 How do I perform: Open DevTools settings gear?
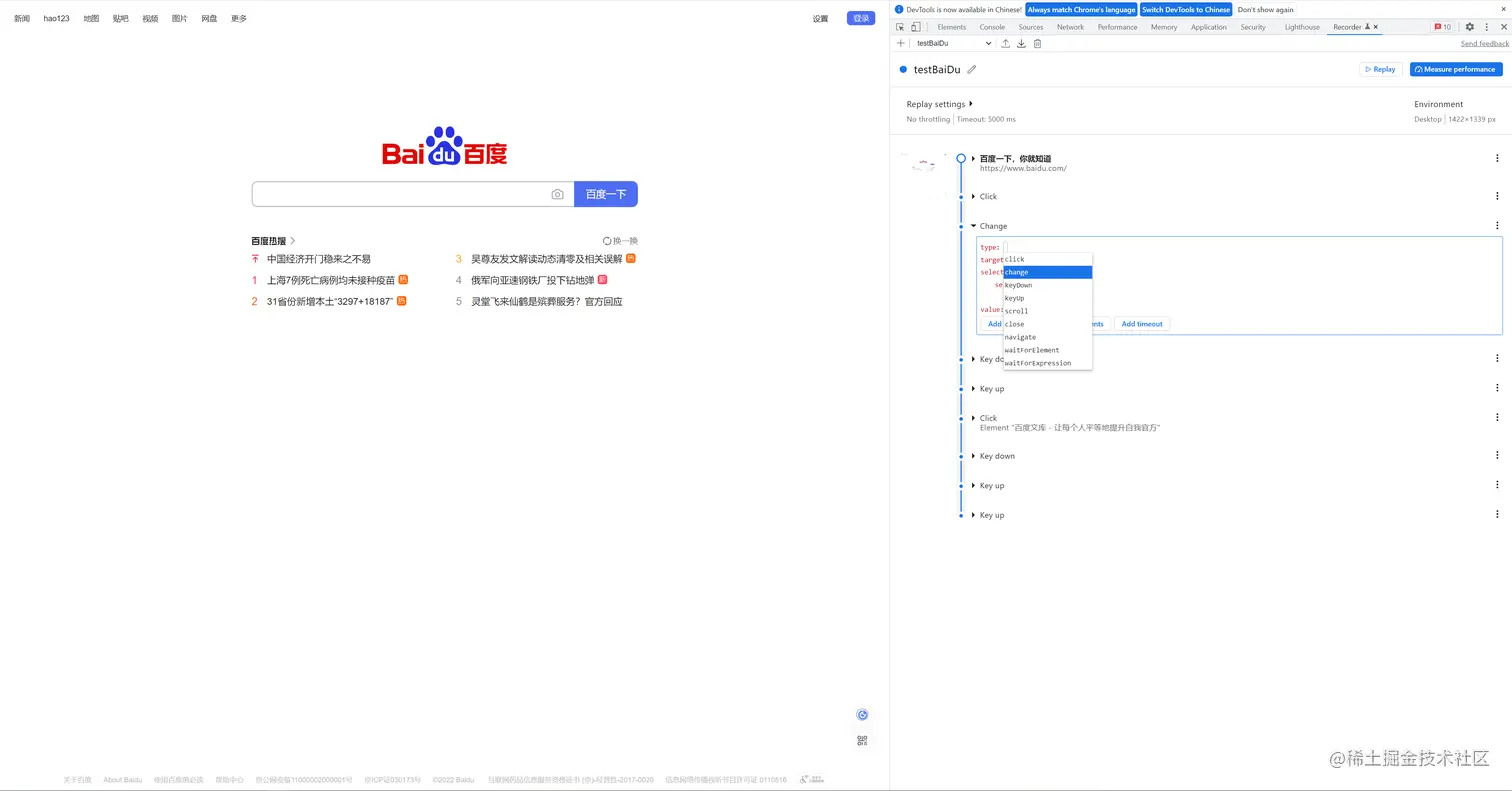click(x=1470, y=27)
